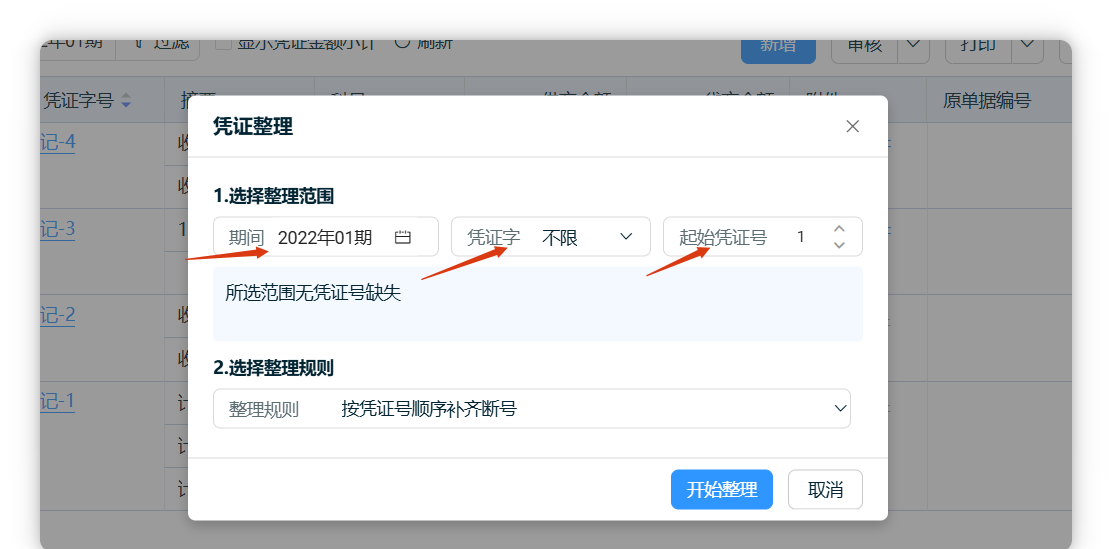
Task: Click the 凭证整理 dialog title
Action: pos(253,127)
